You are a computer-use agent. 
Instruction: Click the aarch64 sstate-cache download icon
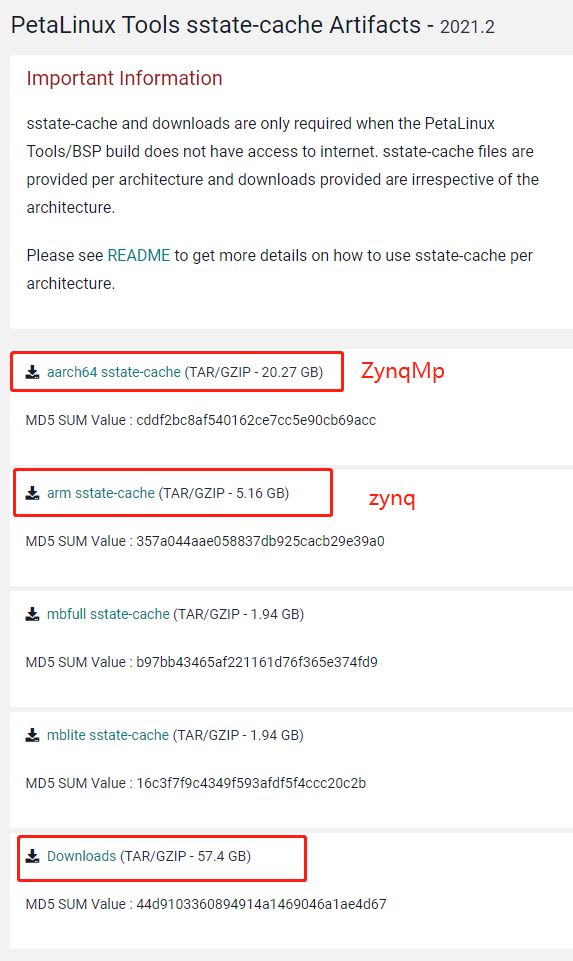point(32,372)
